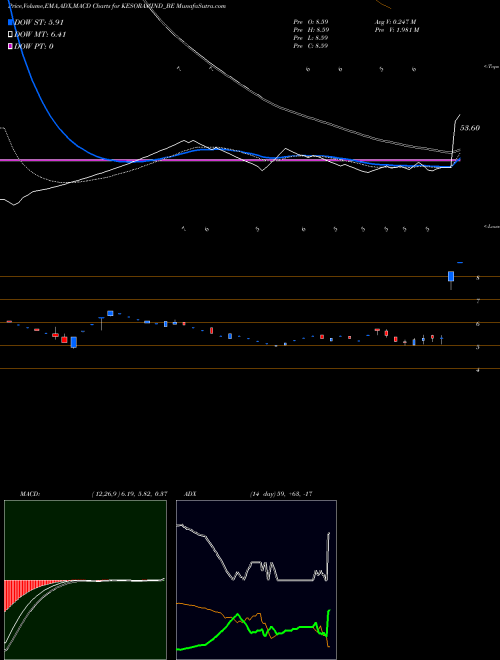This screenshot has height=660, width=500.
Task: Click the price axis label 8
Action: pos(478,278)
